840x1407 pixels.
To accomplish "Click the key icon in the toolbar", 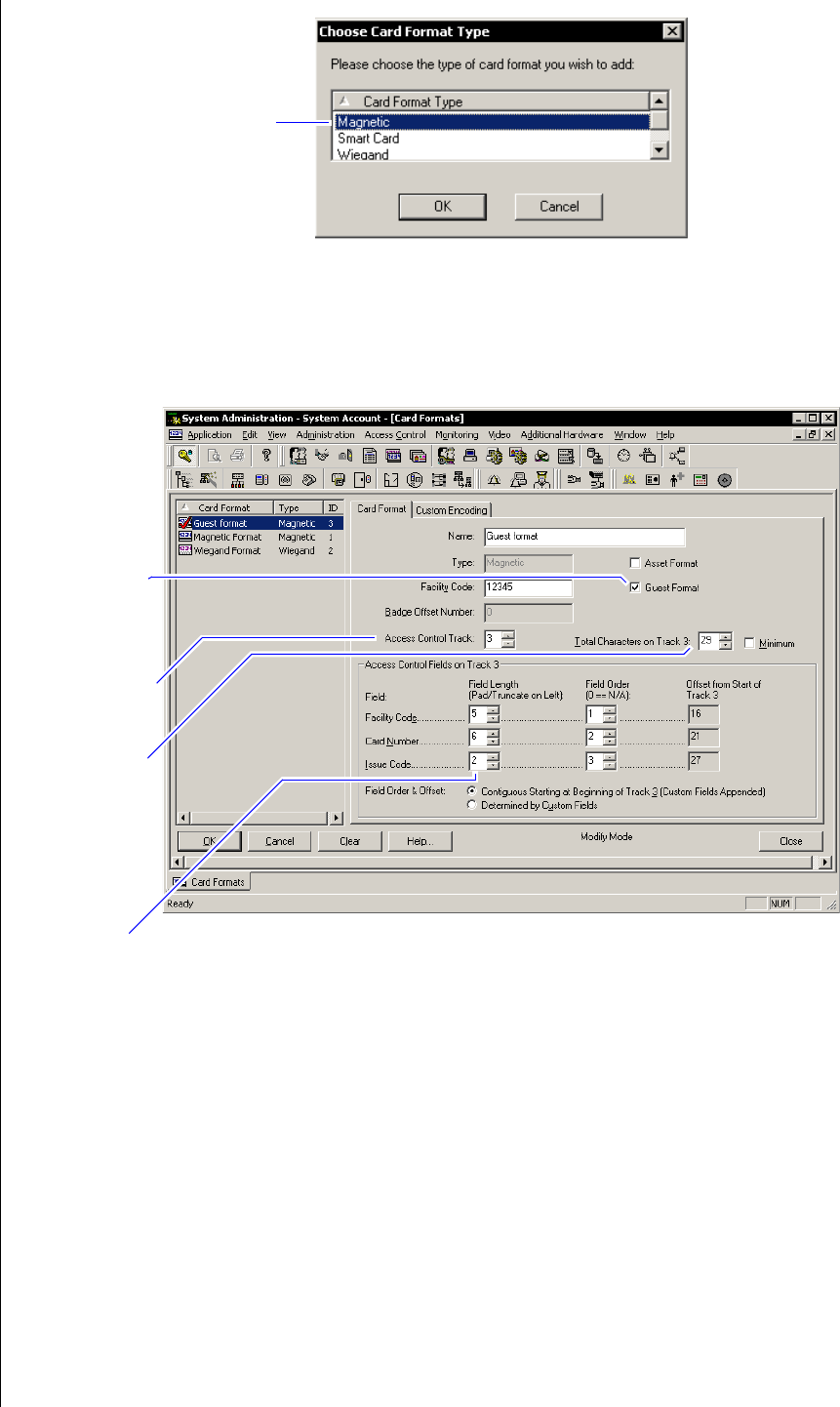I will 183,455.
